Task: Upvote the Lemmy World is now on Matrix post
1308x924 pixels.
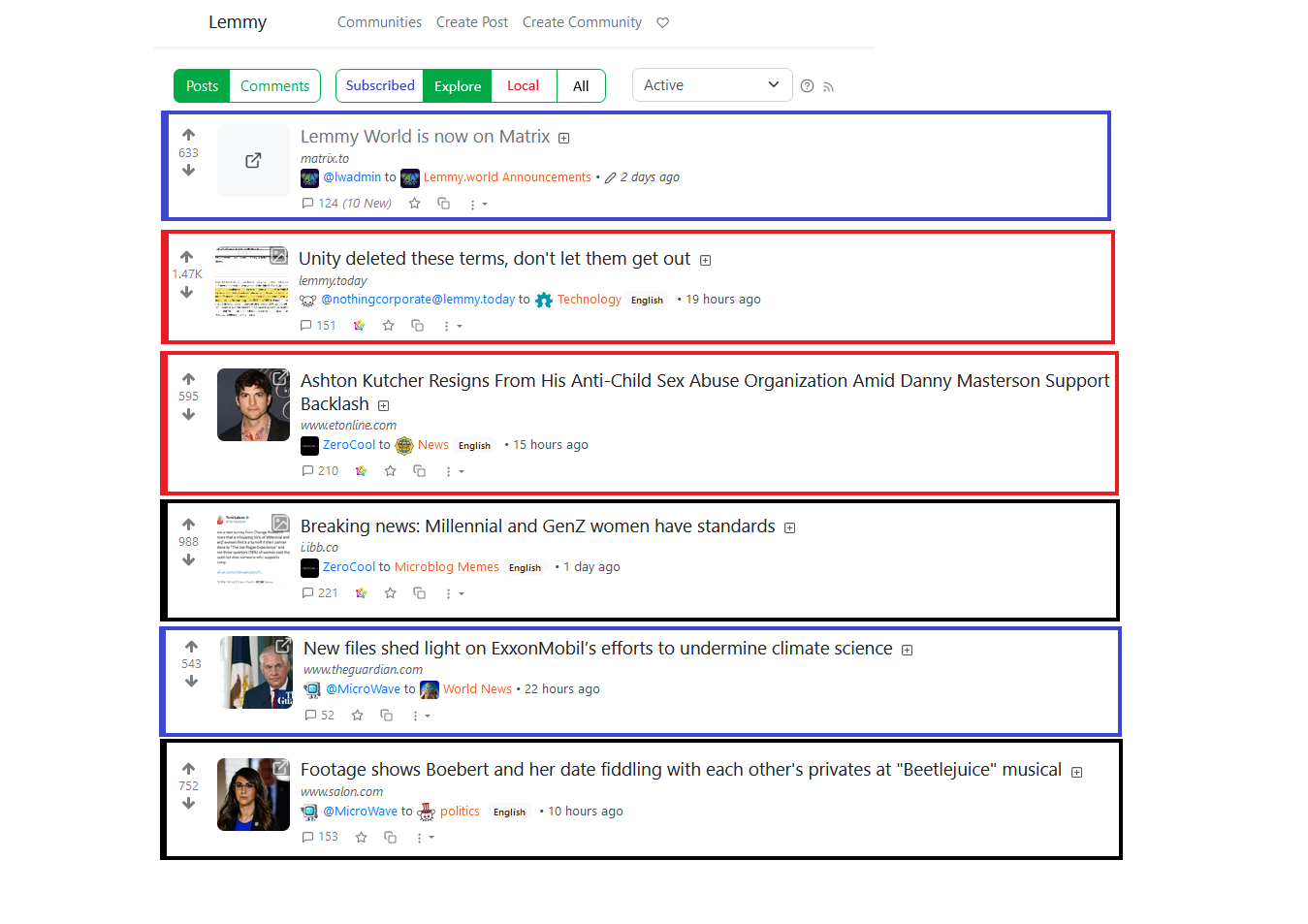Action: point(188,135)
